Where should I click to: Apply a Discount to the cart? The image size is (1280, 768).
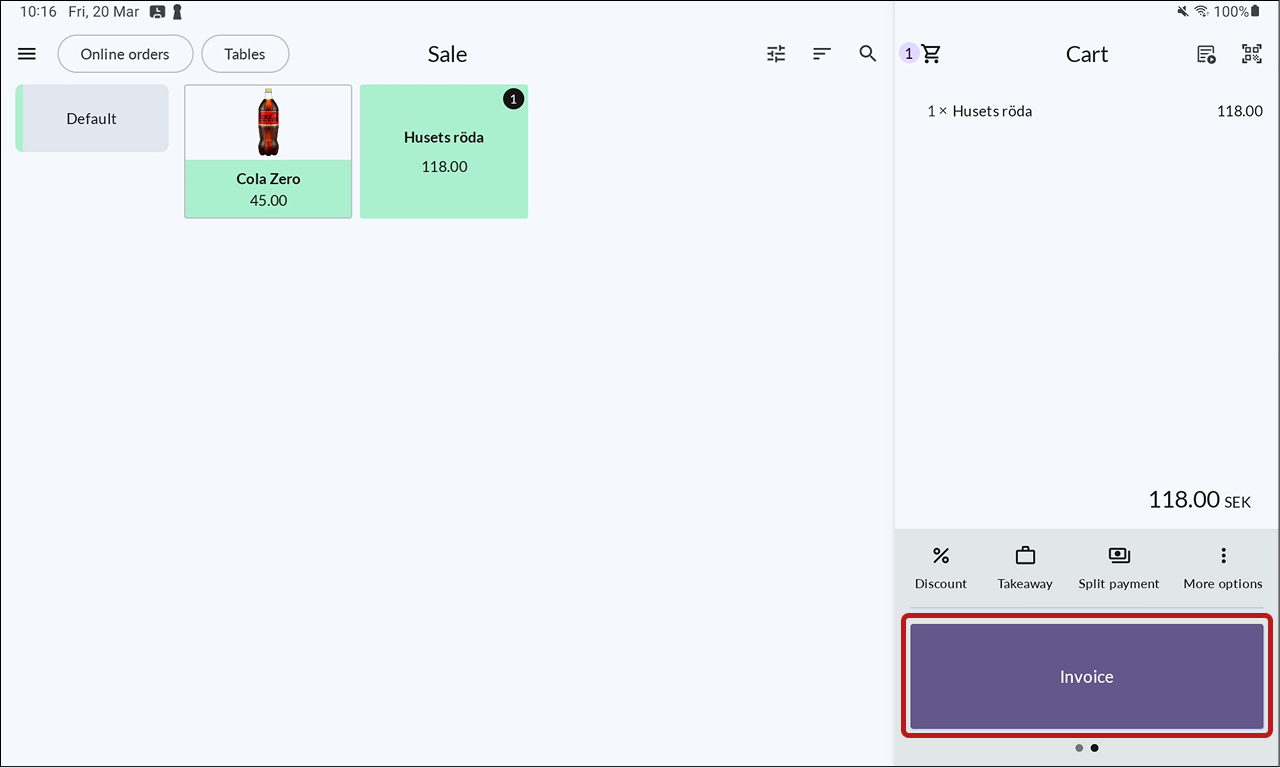coord(941,568)
